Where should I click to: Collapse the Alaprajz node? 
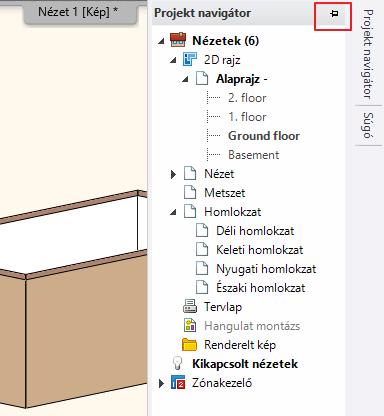click(x=185, y=79)
